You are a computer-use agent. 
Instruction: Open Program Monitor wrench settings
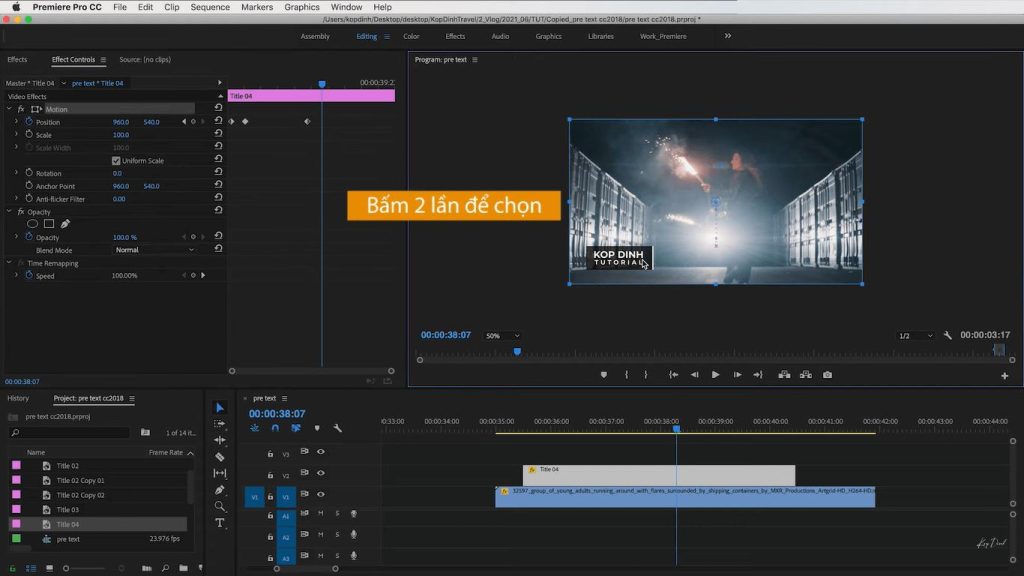click(x=948, y=336)
